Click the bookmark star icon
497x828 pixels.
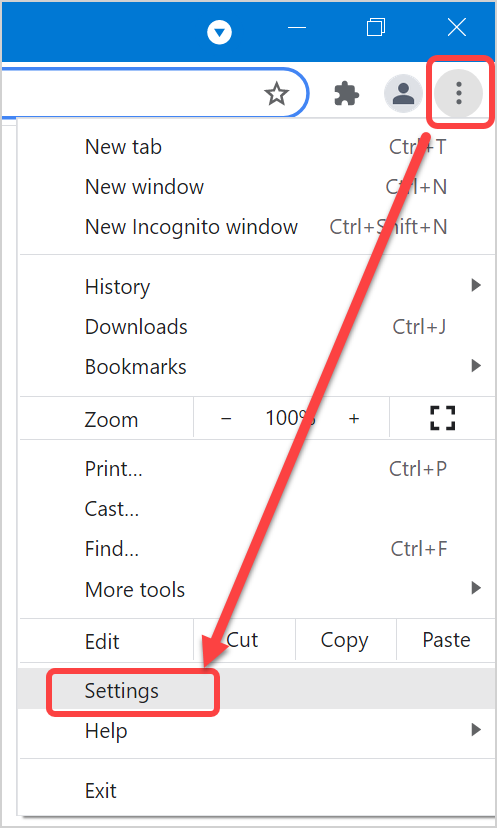coord(276,95)
